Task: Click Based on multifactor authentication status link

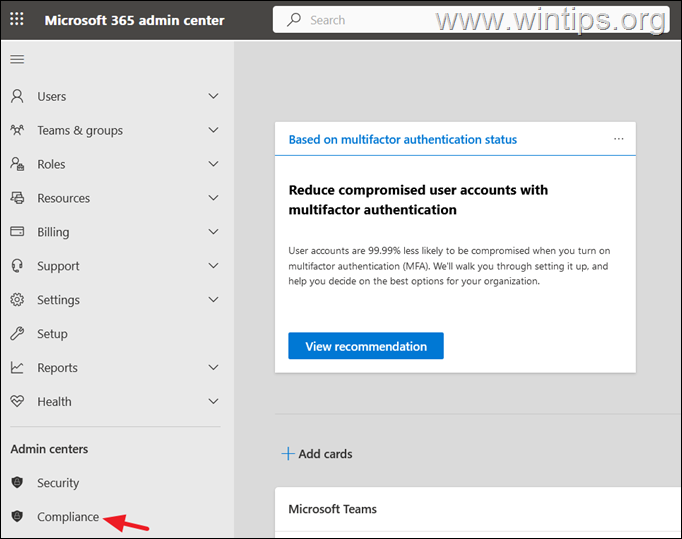Action: pyautogui.click(x=403, y=140)
